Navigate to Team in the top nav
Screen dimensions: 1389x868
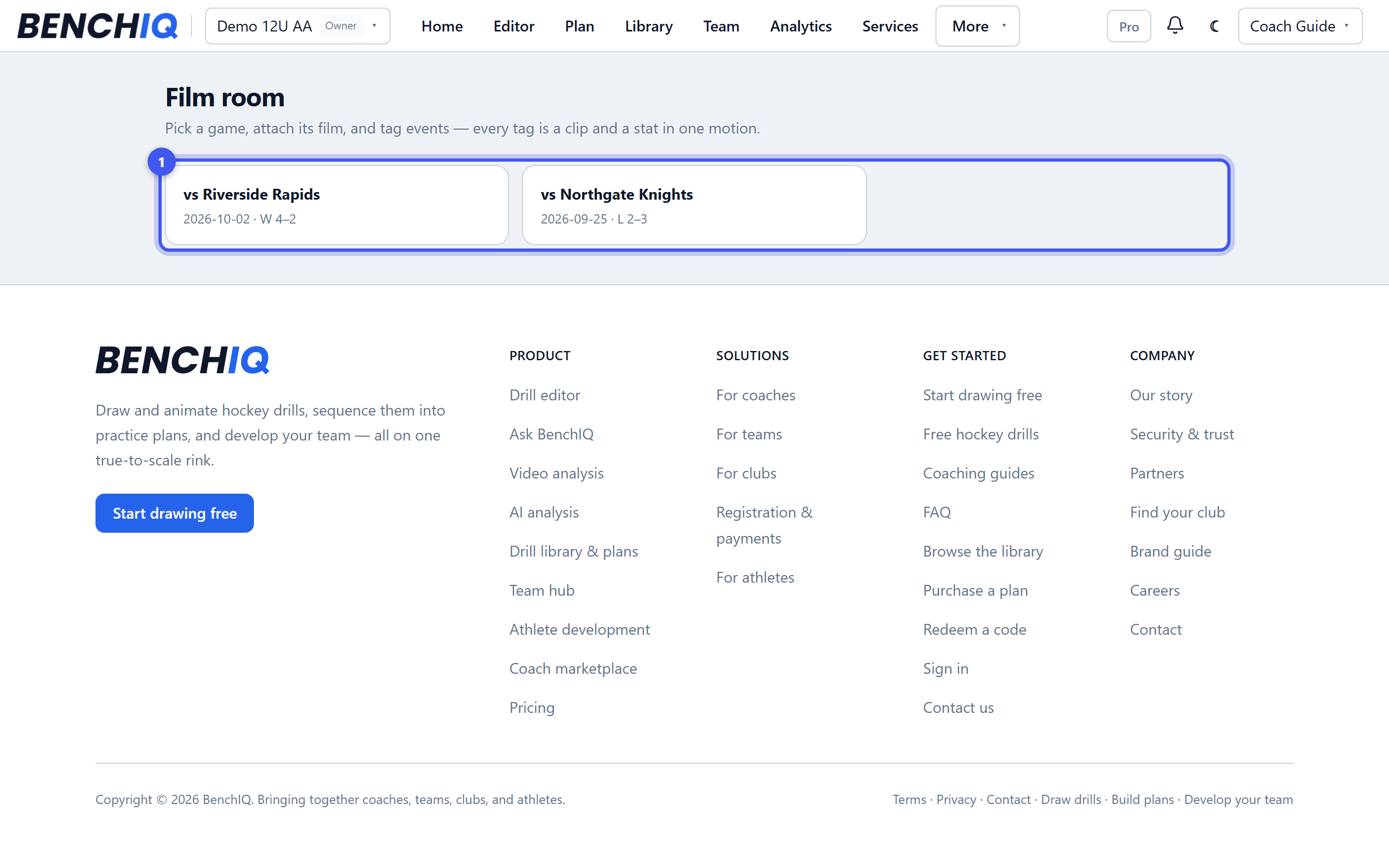721,26
